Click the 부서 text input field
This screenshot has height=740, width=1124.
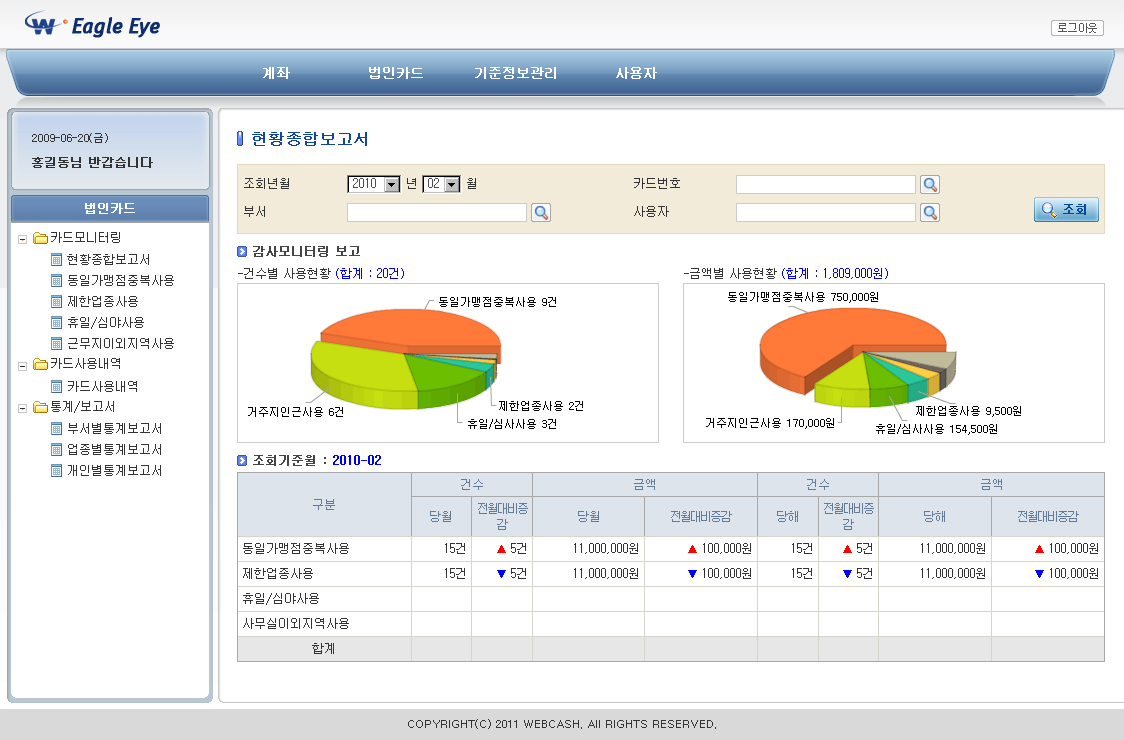436,212
